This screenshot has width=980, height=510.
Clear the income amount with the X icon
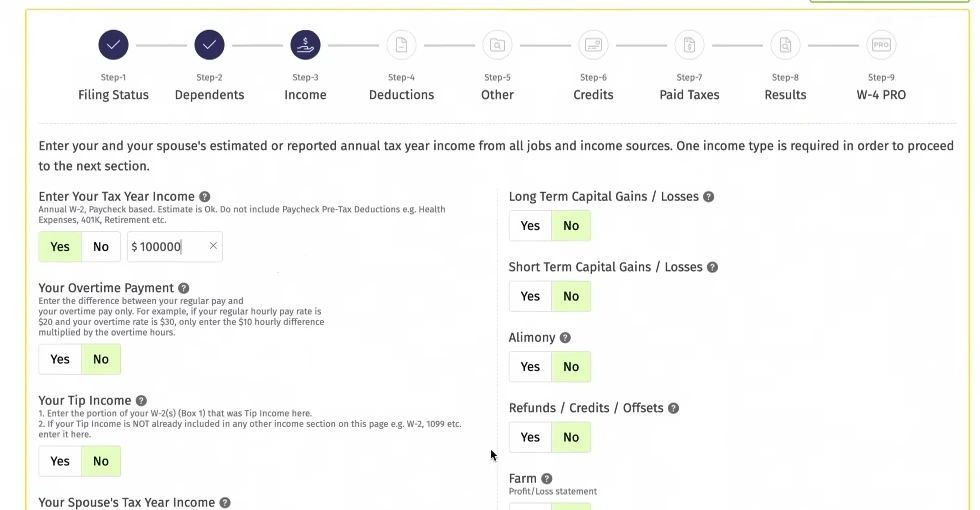[x=213, y=246]
